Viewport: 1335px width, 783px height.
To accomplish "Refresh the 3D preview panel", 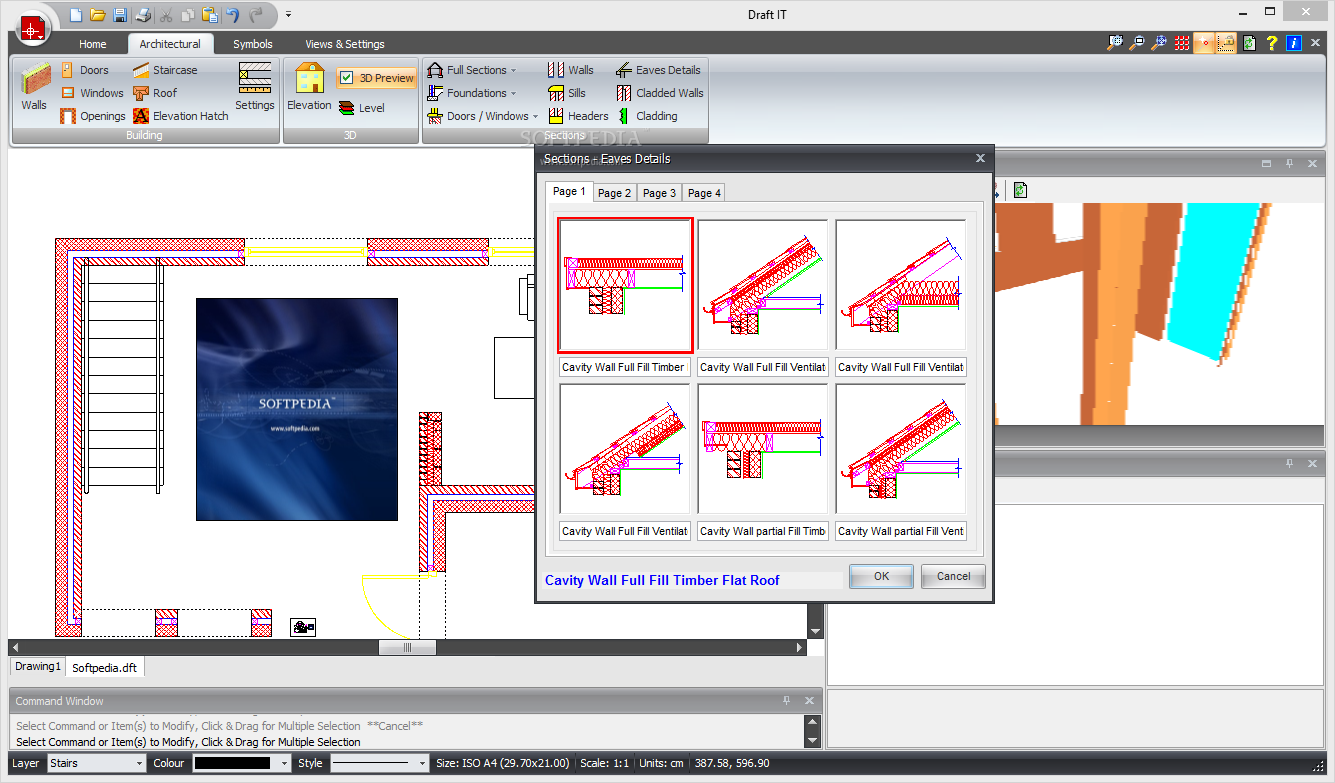I will click(x=1020, y=189).
